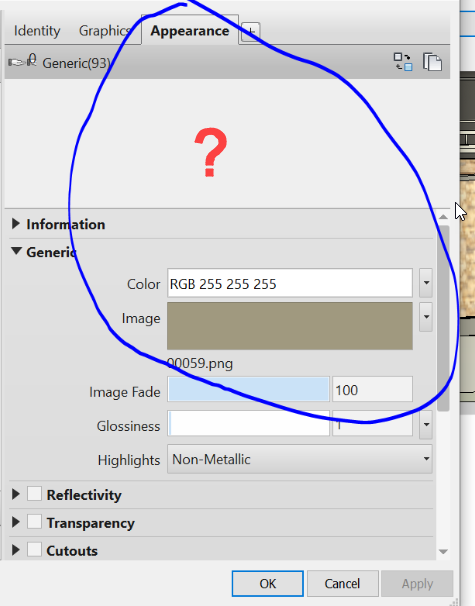Click the scrollbar down arrow
475x606 pixels.
coord(443,552)
